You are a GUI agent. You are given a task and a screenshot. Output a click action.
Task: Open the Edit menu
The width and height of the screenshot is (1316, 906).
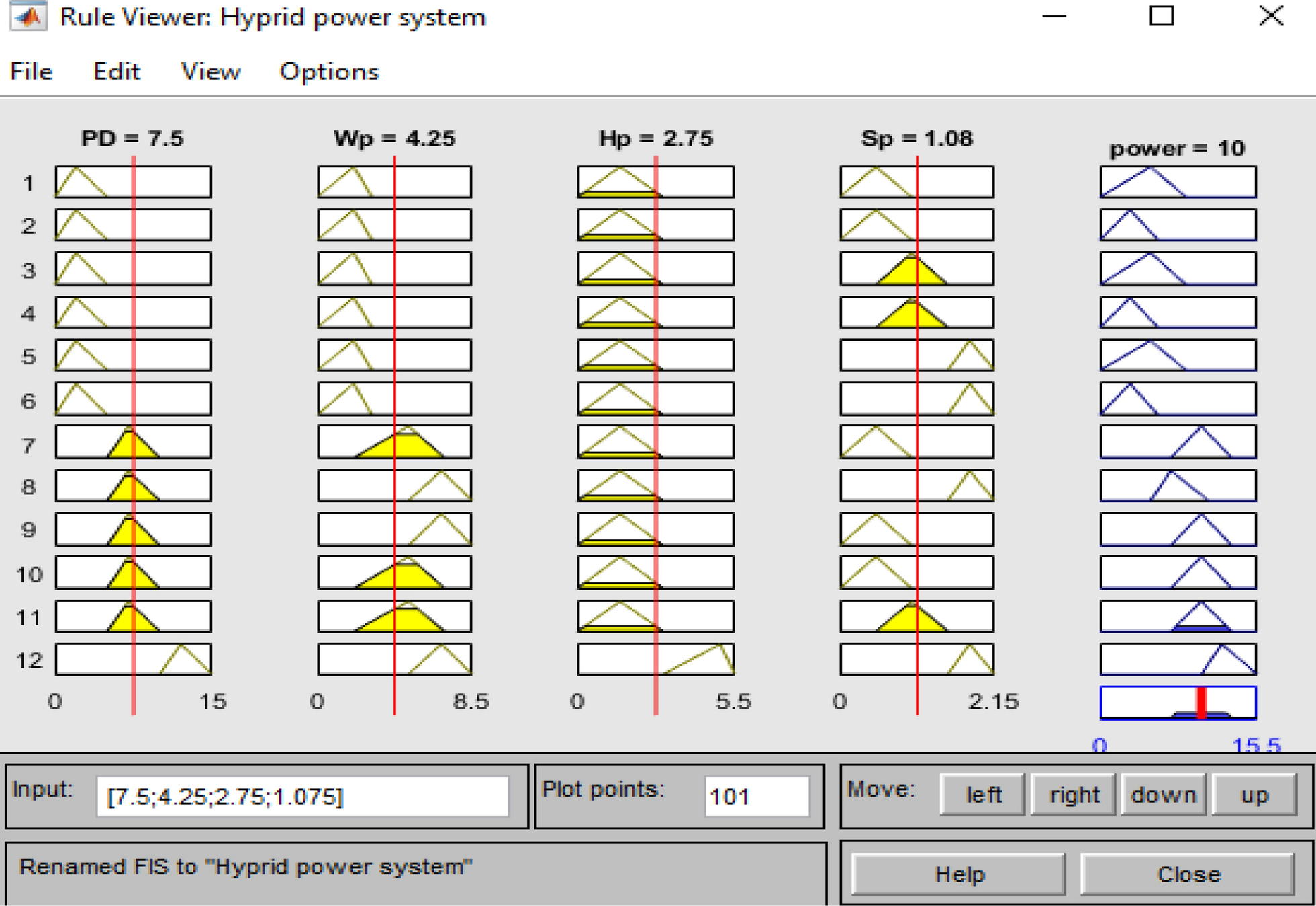117,71
